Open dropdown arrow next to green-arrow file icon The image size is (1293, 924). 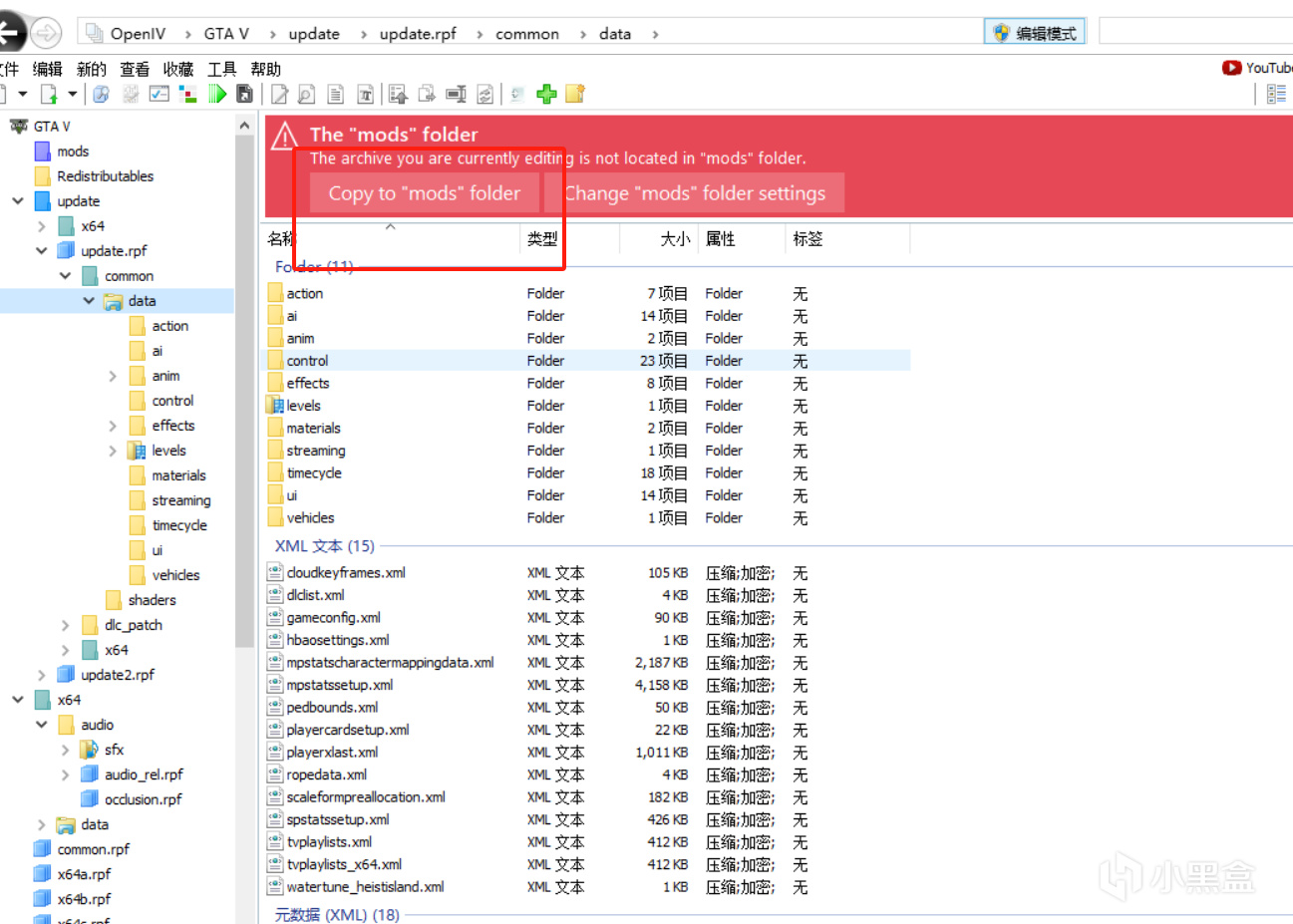pyautogui.click(x=72, y=94)
